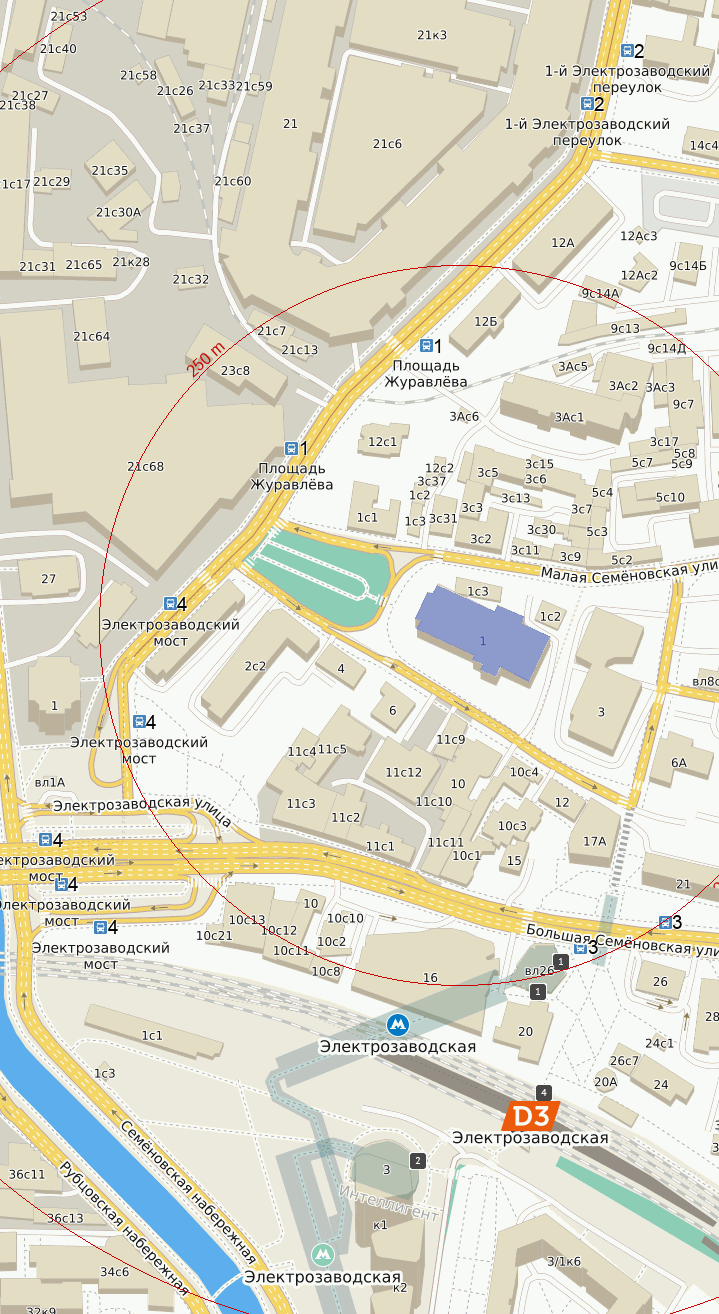Click the blue Электрозаводская metro station icon
Viewport: 719px width, 1314px height.
(x=399, y=1024)
